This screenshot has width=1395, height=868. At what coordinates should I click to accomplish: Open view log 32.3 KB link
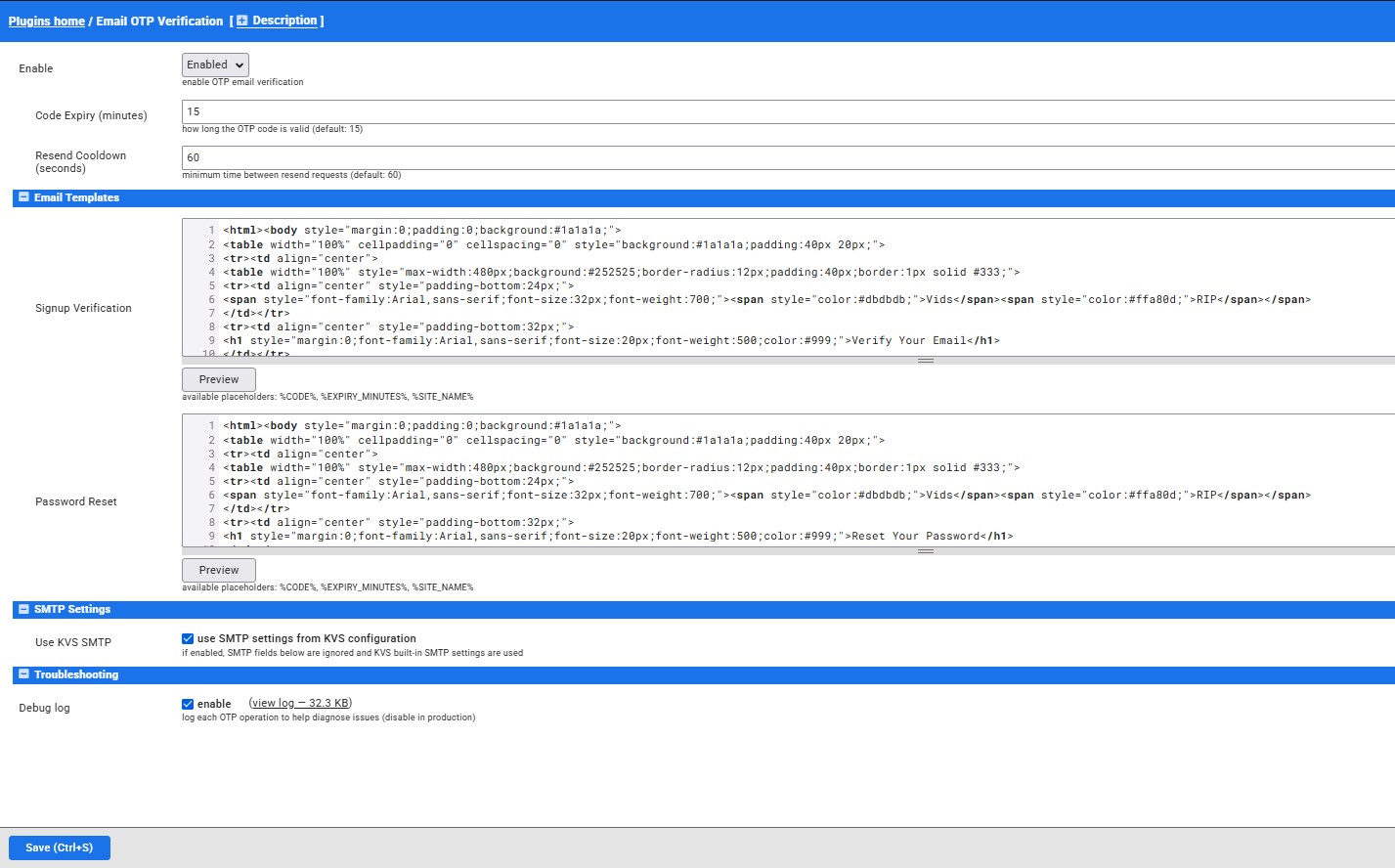300,703
